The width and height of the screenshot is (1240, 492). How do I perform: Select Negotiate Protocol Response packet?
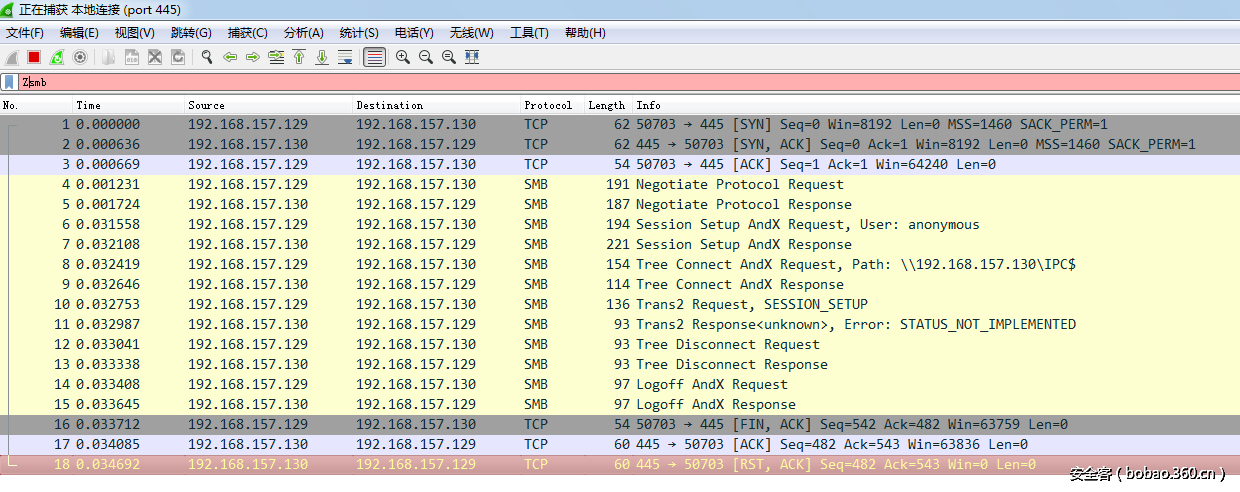point(620,204)
